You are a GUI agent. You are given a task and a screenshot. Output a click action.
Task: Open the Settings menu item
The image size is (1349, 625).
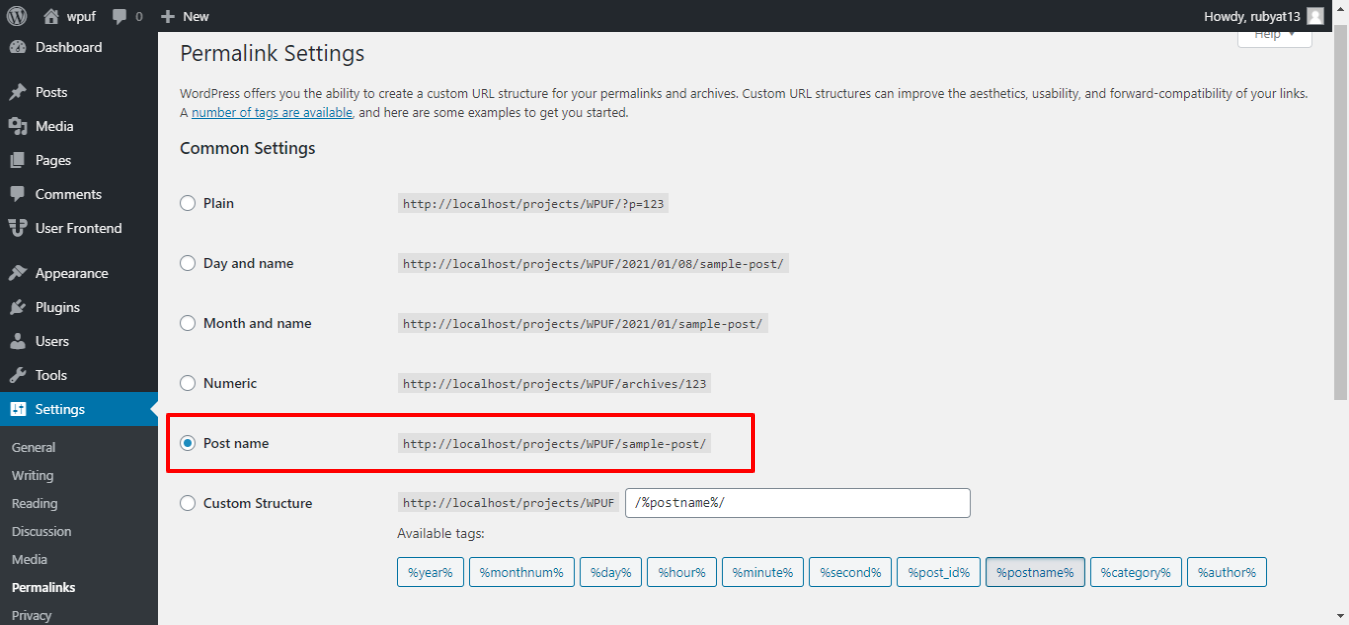coord(79,409)
